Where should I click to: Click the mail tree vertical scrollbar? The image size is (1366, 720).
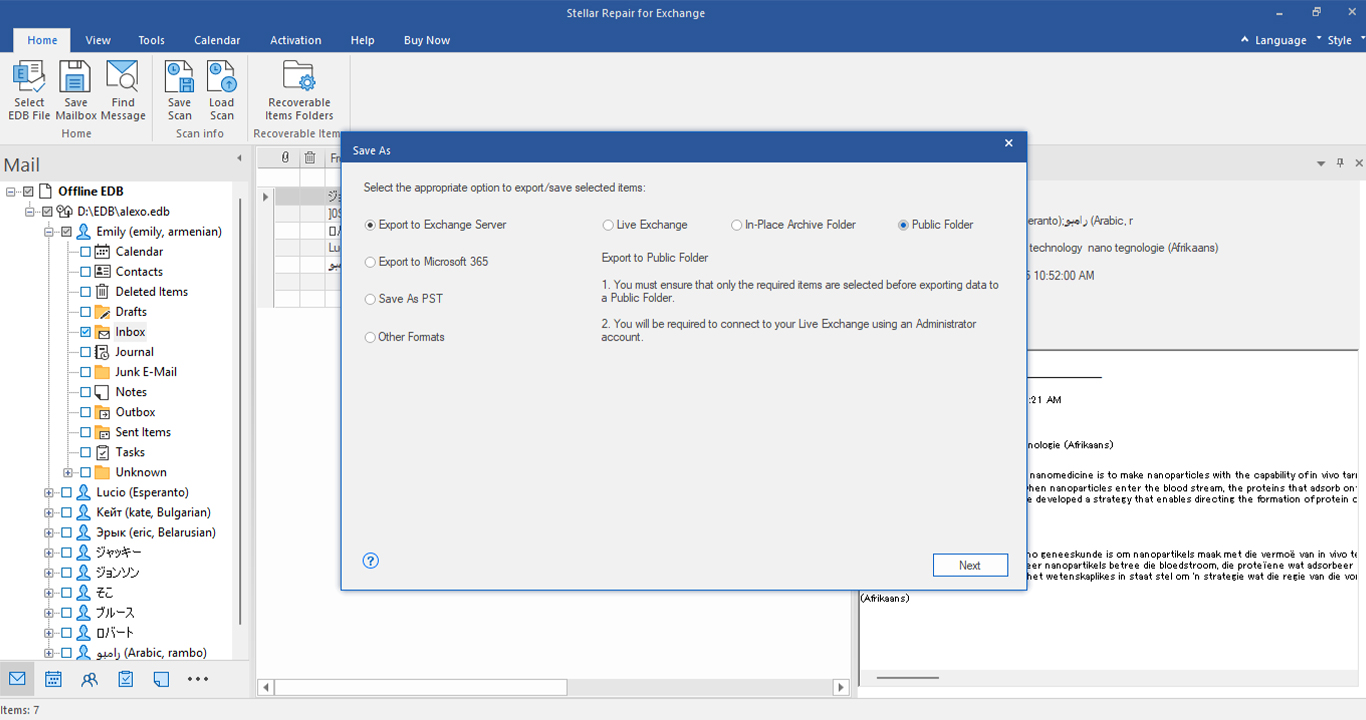click(x=240, y=410)
